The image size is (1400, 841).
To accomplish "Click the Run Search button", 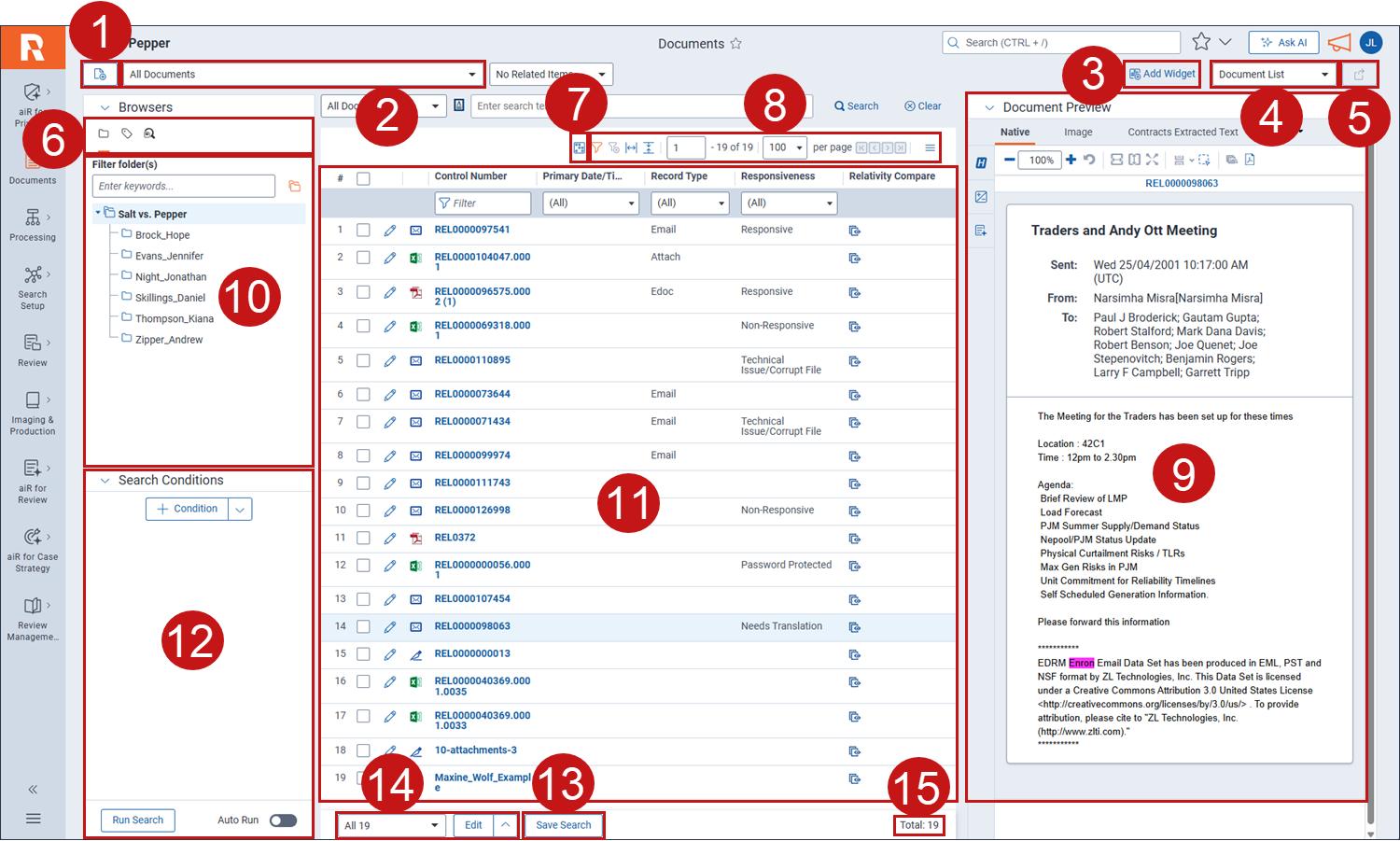I will (x=138, y=820).
